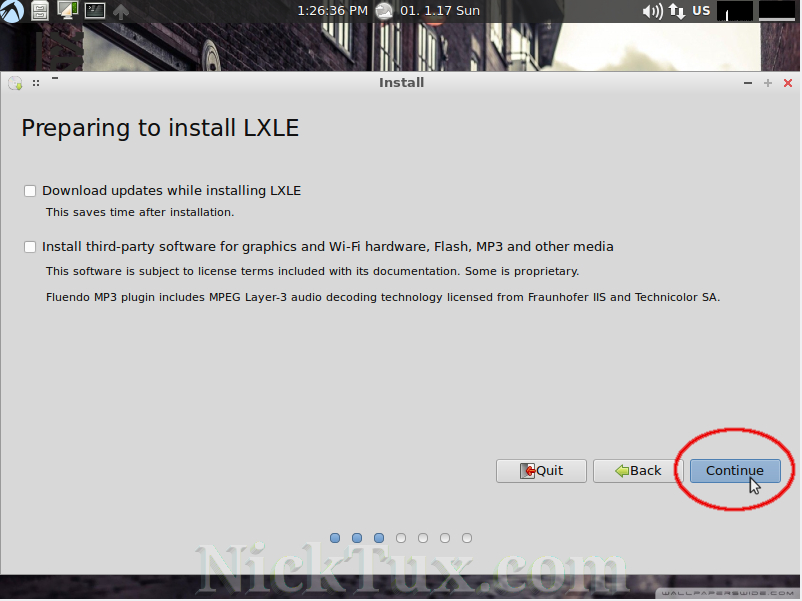
Task: Click the first installer progress dot
Action: click(335, 538)
